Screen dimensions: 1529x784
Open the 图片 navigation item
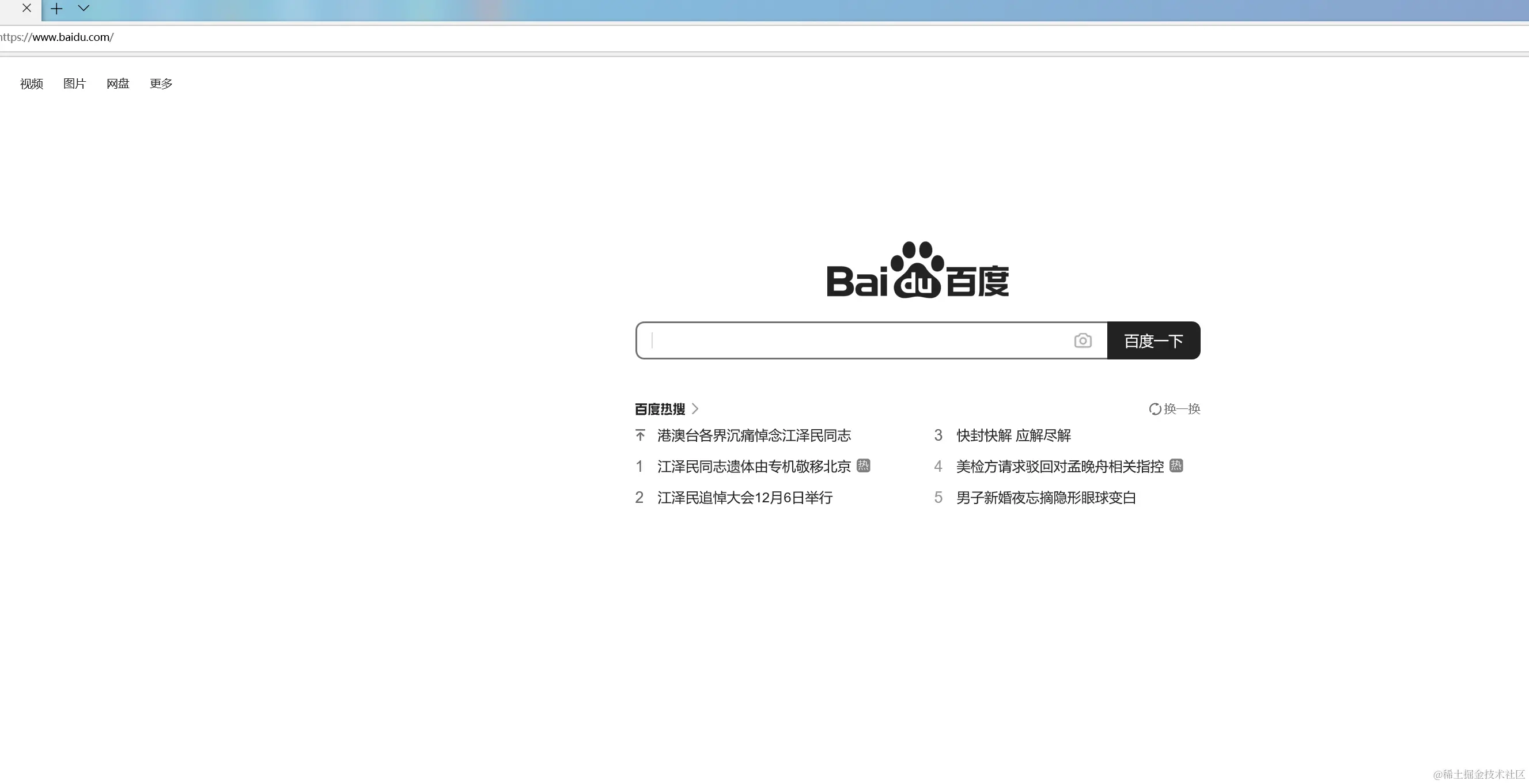click(x=75, y=84)
